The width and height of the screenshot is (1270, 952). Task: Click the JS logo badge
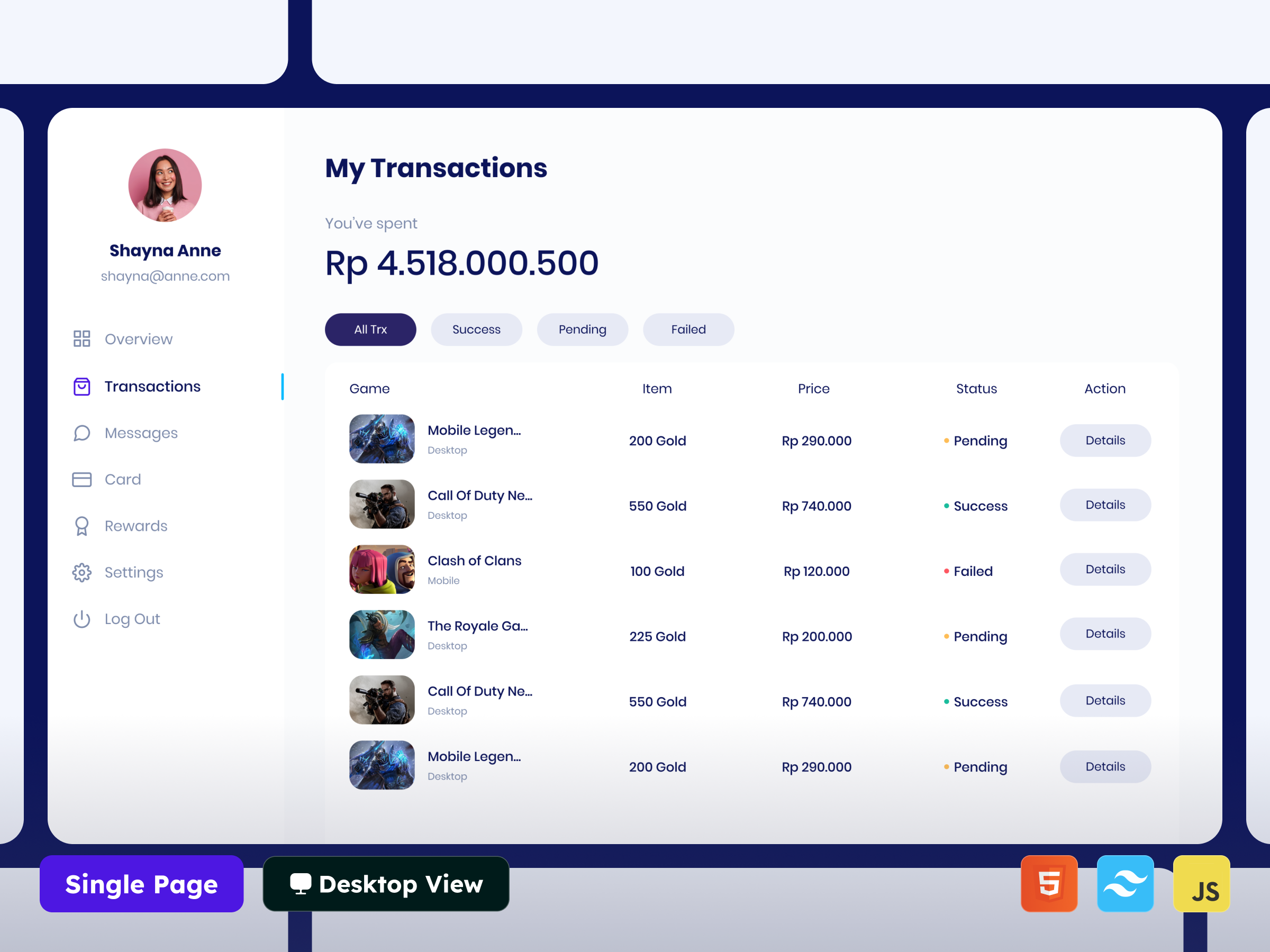1201,883
